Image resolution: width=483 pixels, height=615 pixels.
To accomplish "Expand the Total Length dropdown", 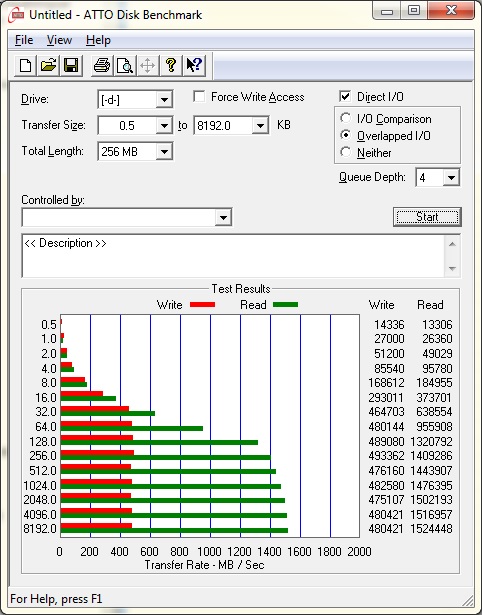I will click(164, 152).
